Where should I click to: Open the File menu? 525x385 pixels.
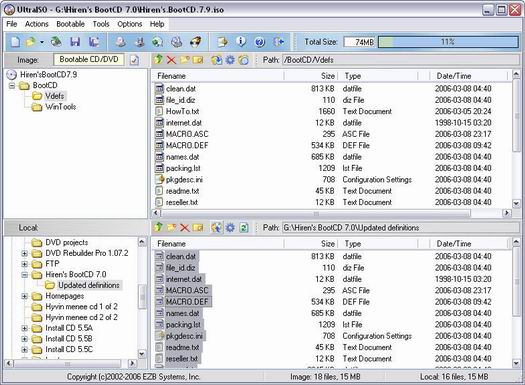pyautogui.click(x=12, y=24)
